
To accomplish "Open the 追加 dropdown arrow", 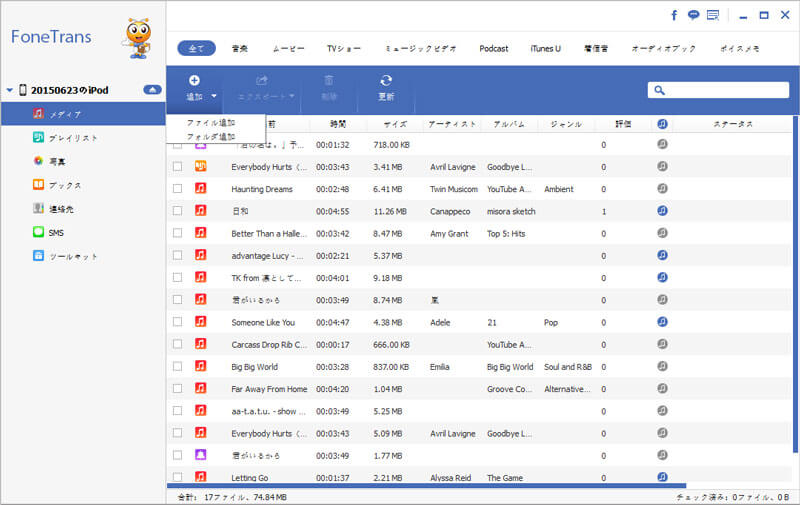I will point(214,96).
